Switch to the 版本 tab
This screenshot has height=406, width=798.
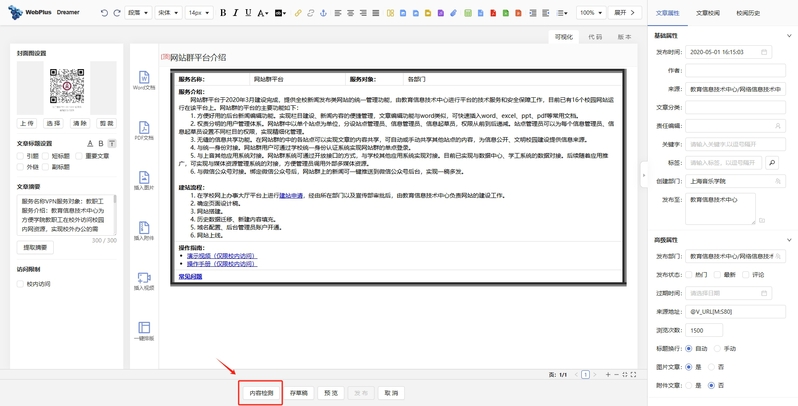coord(624,37)
